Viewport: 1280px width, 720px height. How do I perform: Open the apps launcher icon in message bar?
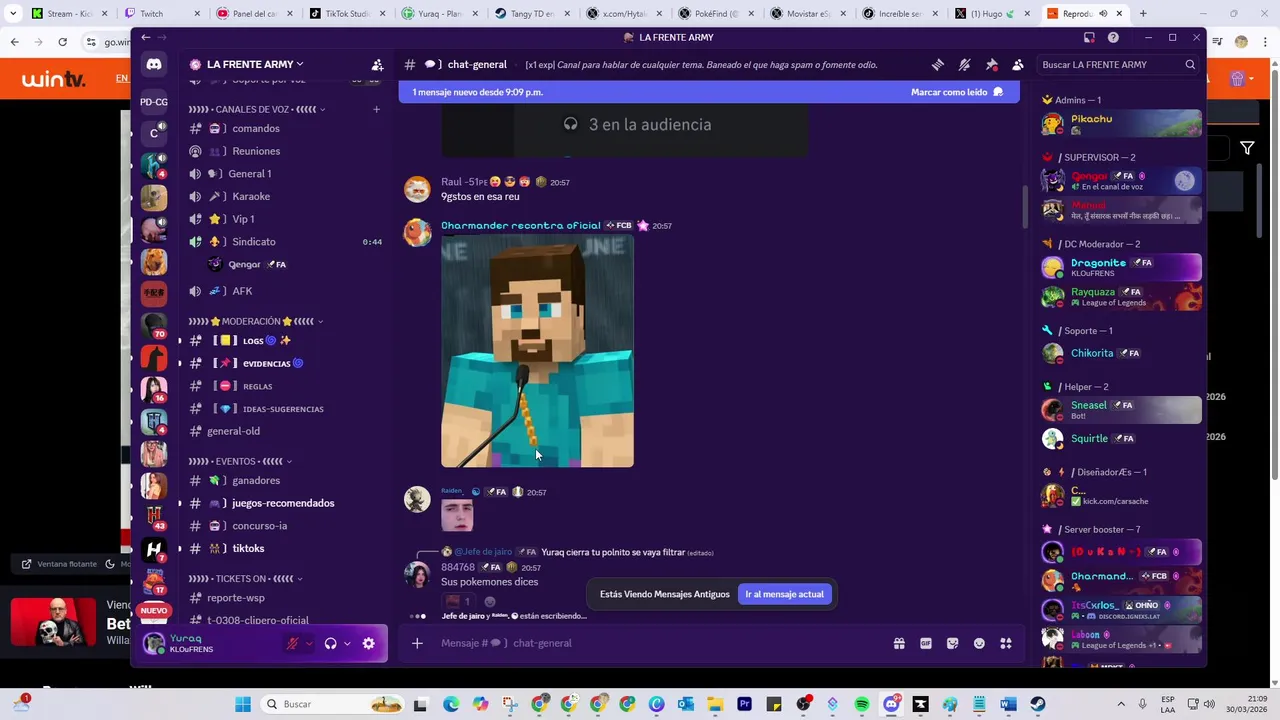(1006, 643)
